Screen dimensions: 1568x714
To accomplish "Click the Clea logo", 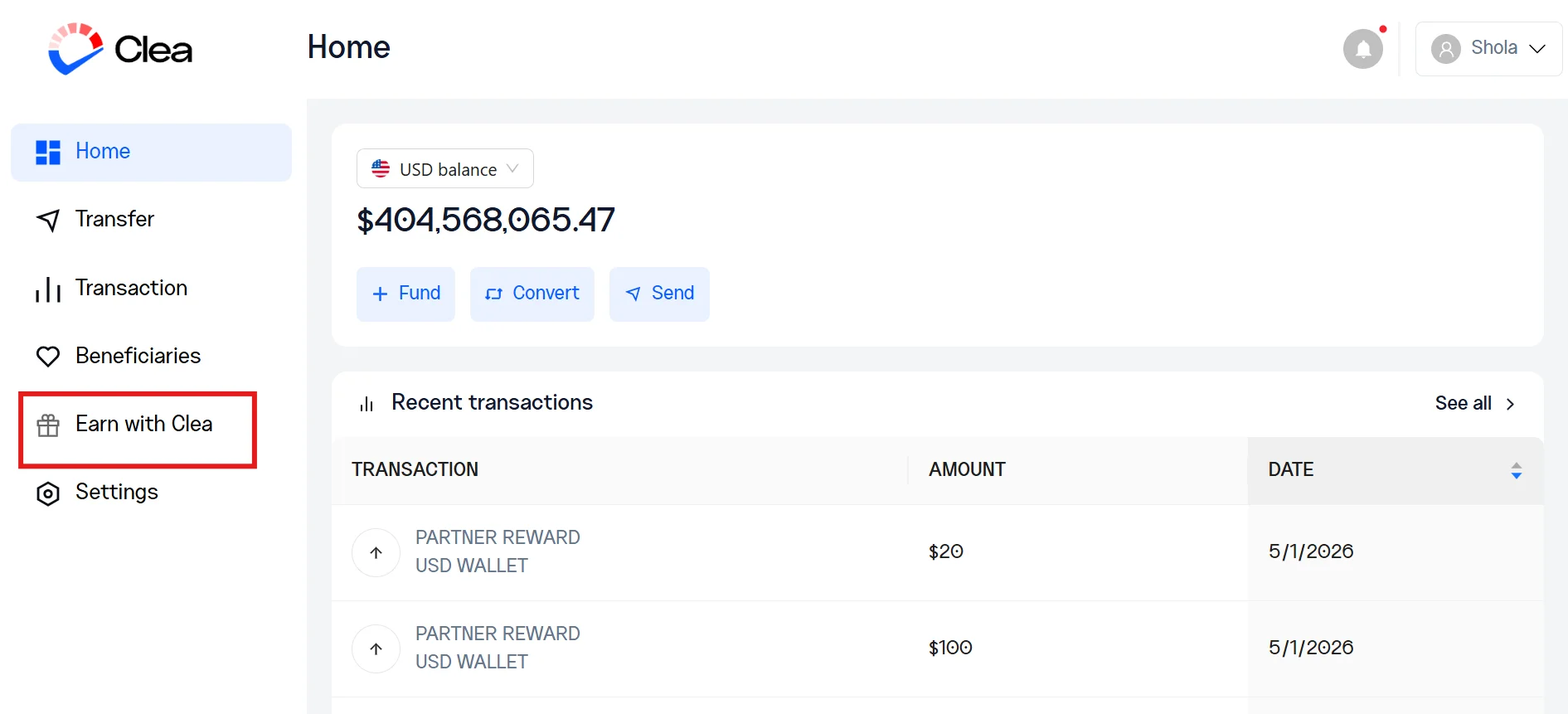I will pos(120,49).
